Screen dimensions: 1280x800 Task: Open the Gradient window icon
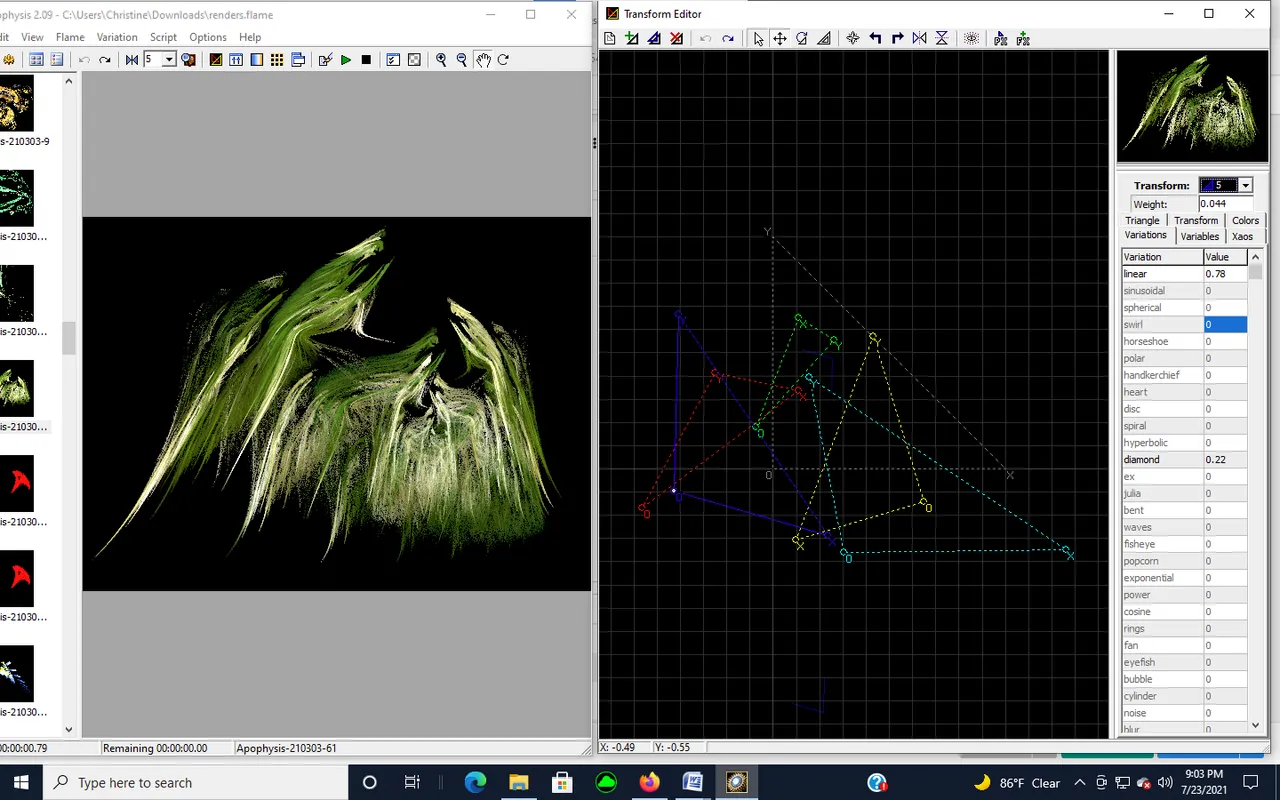(257, 60)
